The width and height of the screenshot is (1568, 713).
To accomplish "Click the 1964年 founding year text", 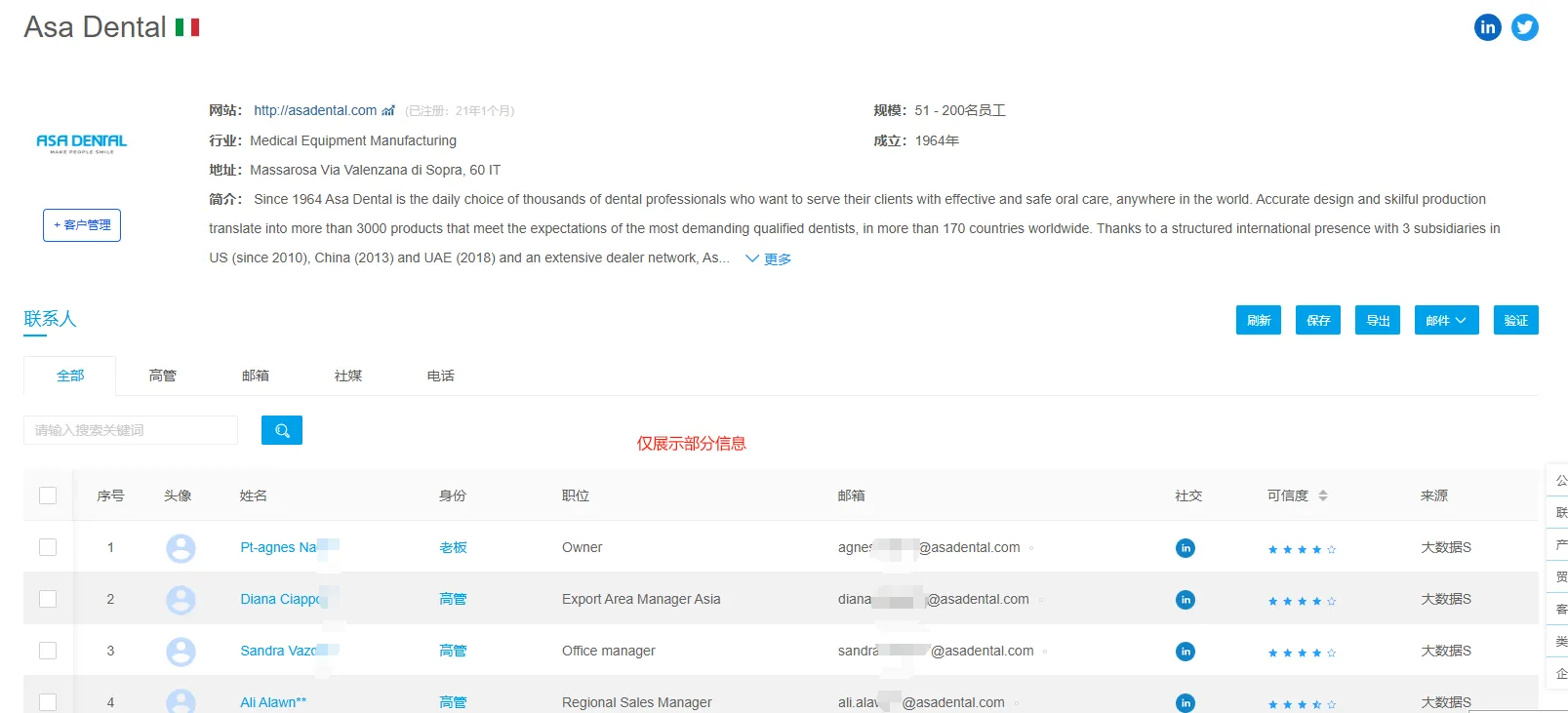I will coord(937,140).
